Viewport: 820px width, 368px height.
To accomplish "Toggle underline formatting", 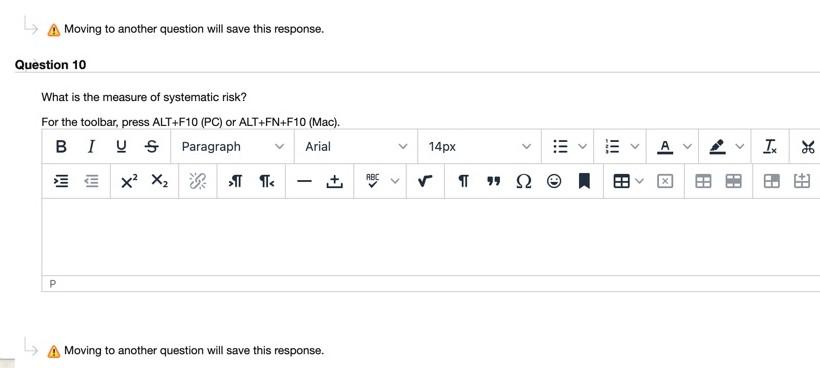I will [121, 147].
